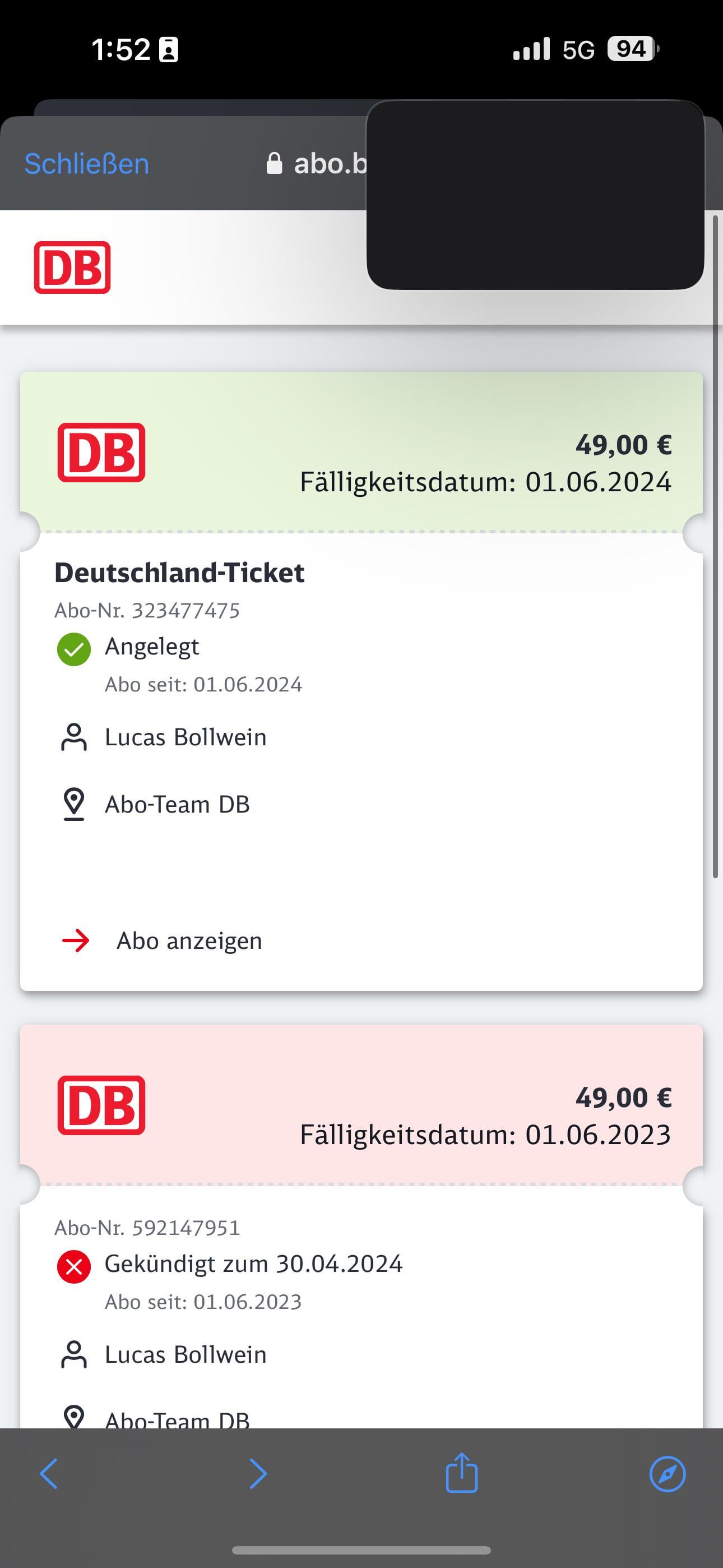The width and height of the screenshot is (723, 1568).
Task: Tap the DB logo in page header
Action: tap(72, 267)
